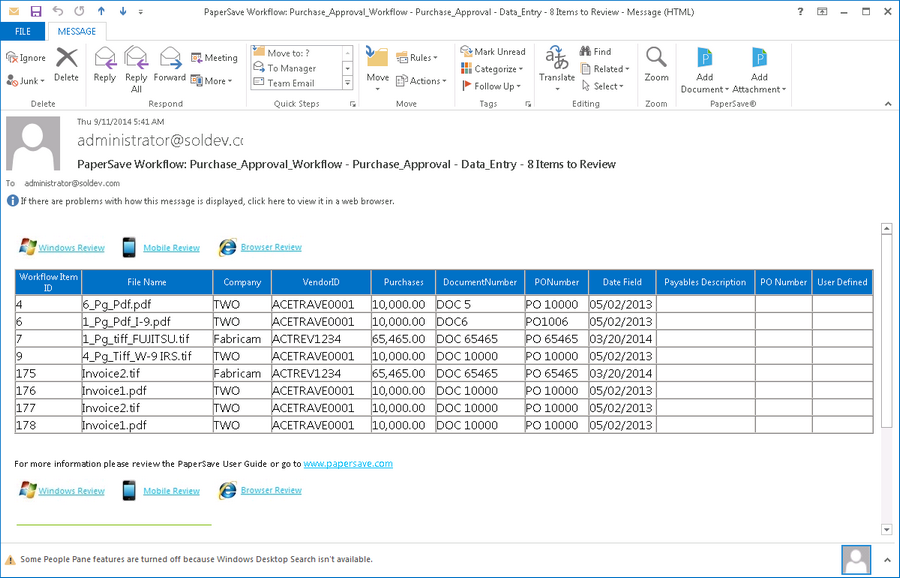Screen dimensions: 900x578
Task: Click the message vertical scrollbar thumb
Action: point(887,330)
